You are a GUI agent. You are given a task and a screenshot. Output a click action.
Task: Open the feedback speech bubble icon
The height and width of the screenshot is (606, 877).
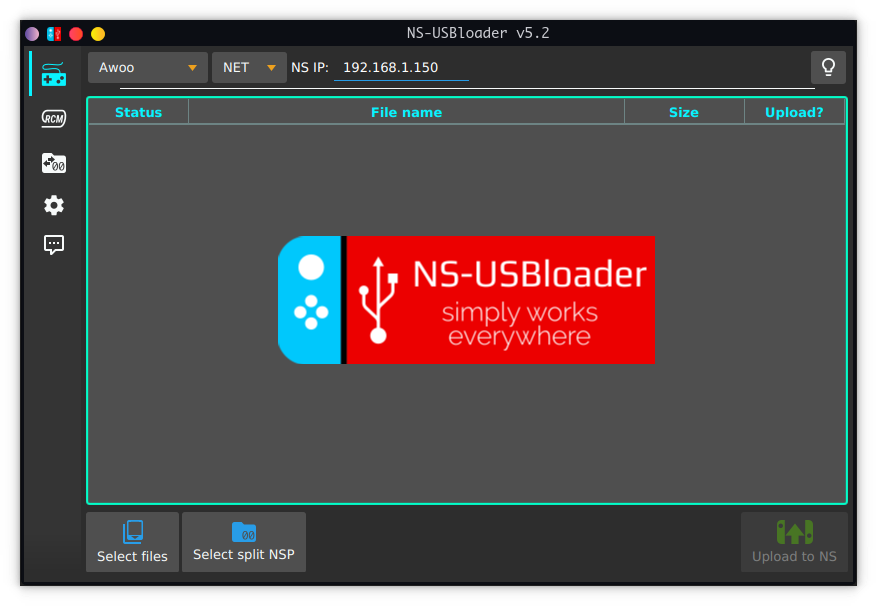(x=53, y=245)
